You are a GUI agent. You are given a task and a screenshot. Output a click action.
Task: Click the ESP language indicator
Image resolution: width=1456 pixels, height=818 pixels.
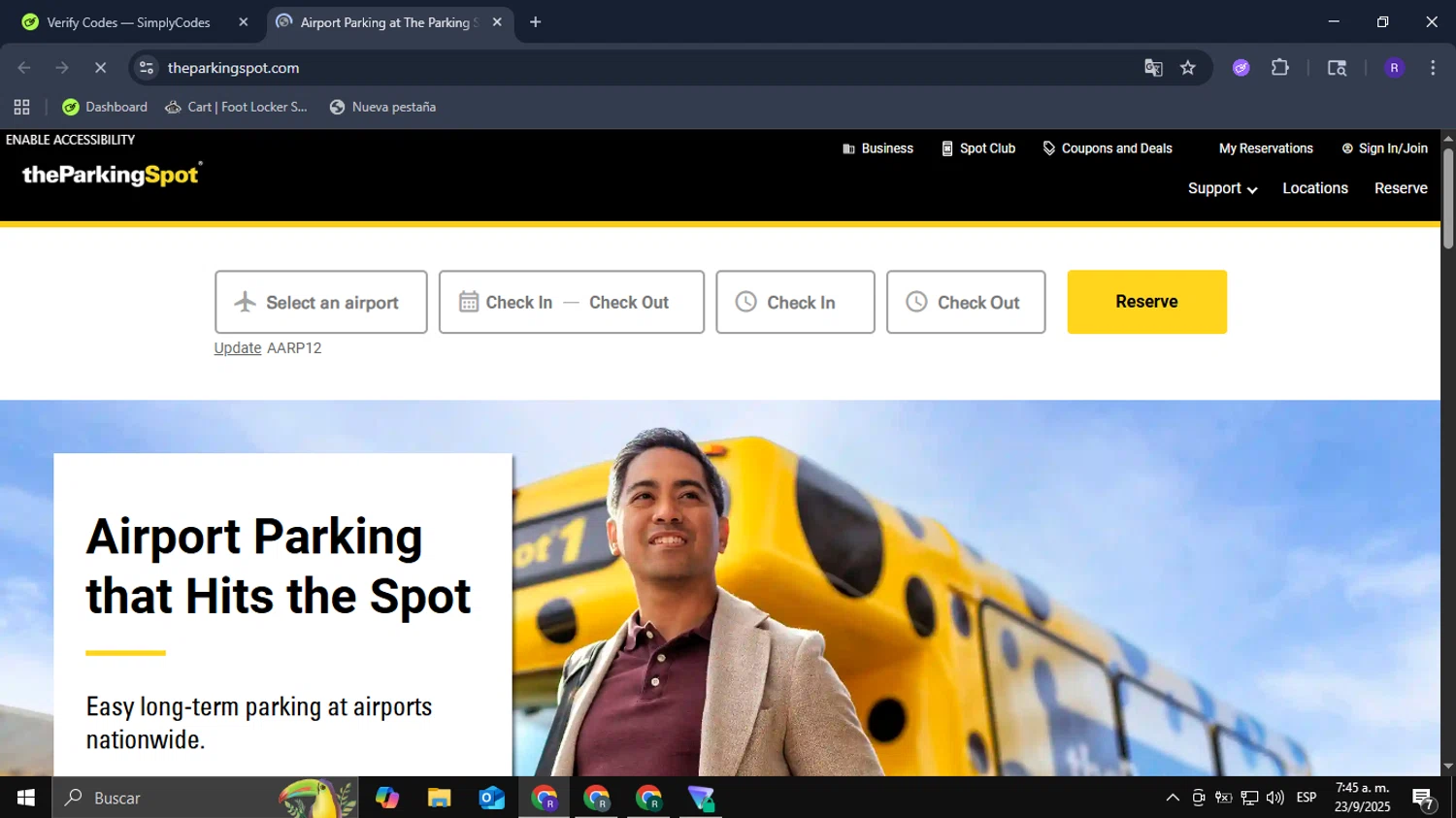pos(1307,798)
